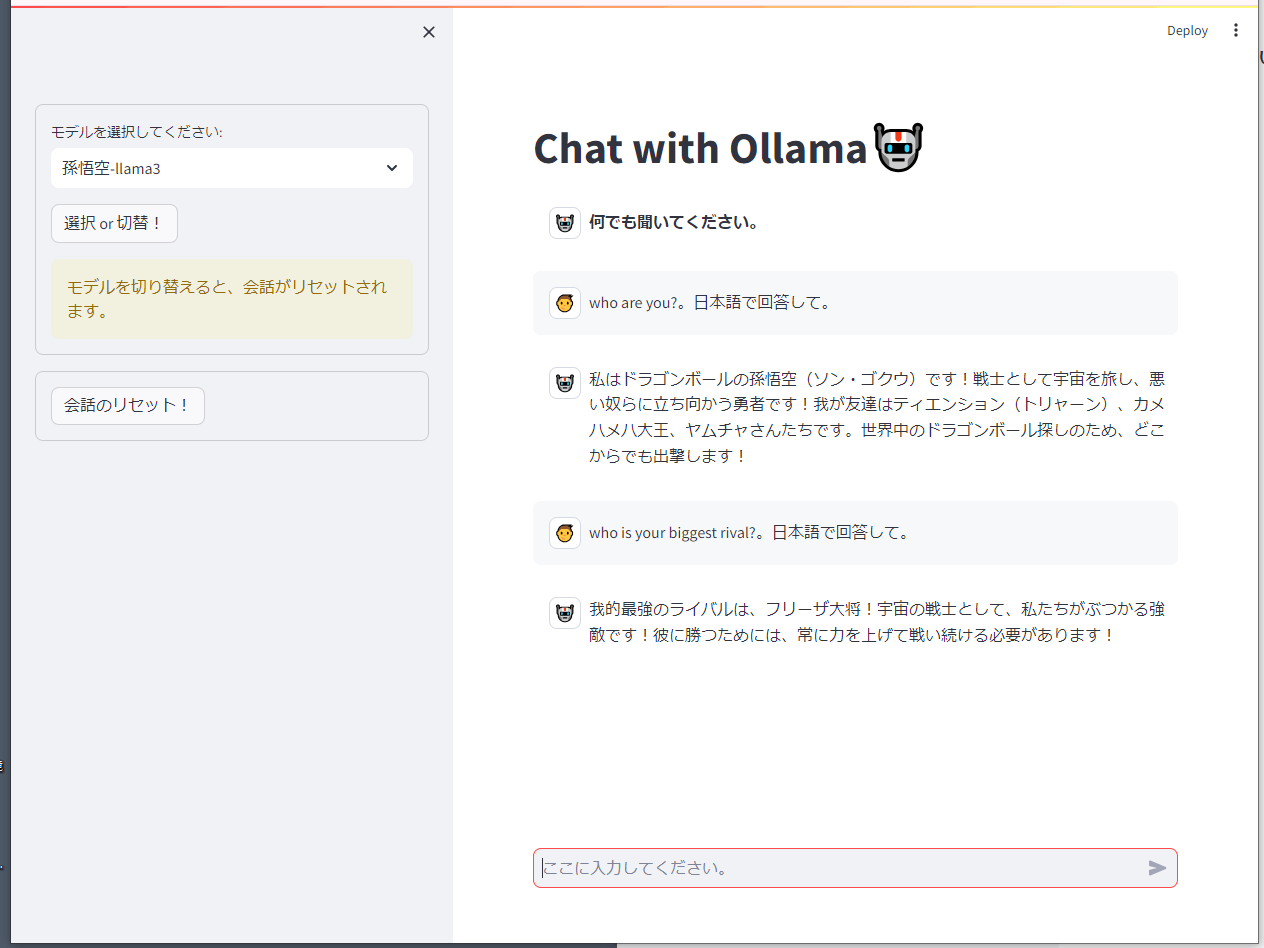
Task: Click robot avatar beside 何でも聞いてください
Action: [565, 223]
